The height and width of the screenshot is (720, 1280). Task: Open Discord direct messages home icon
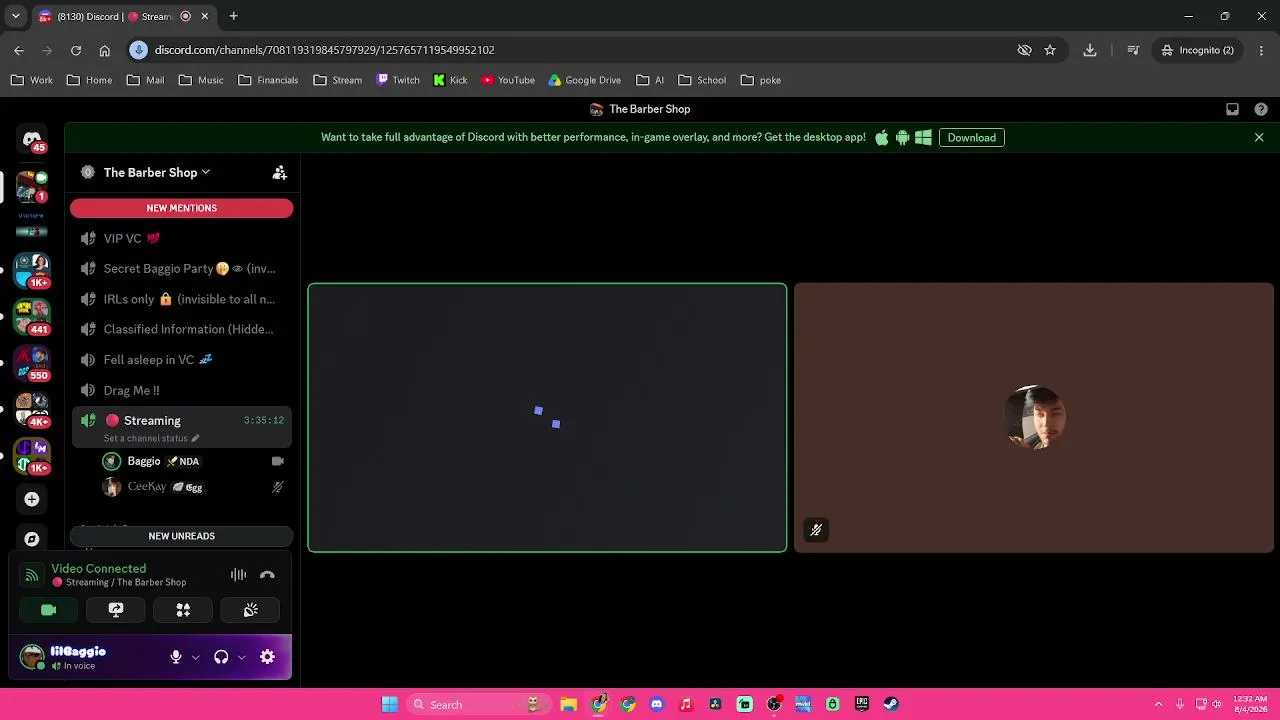click(32, 140)
